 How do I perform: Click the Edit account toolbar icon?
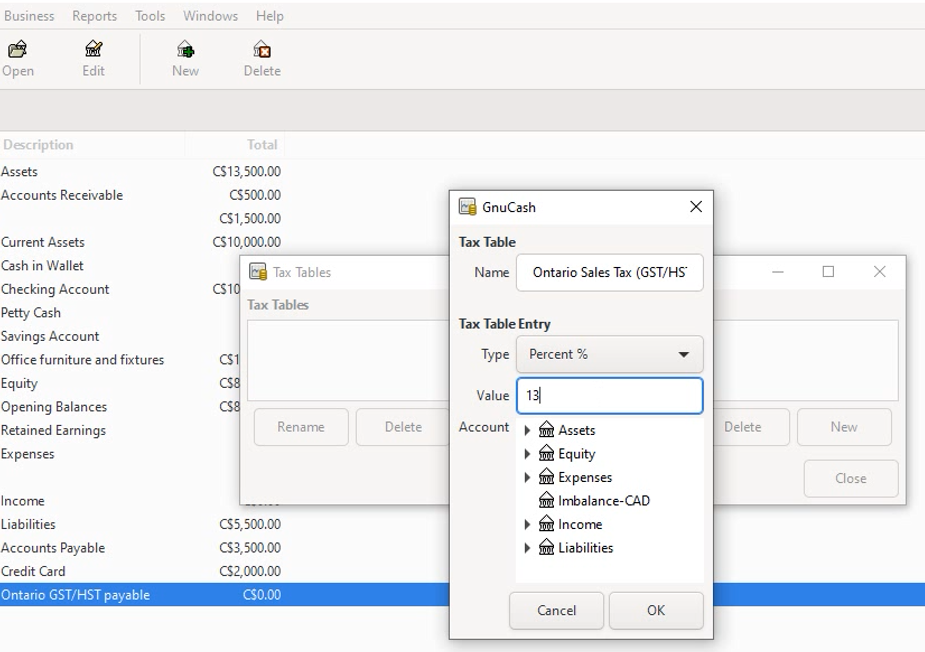(93, 50)
